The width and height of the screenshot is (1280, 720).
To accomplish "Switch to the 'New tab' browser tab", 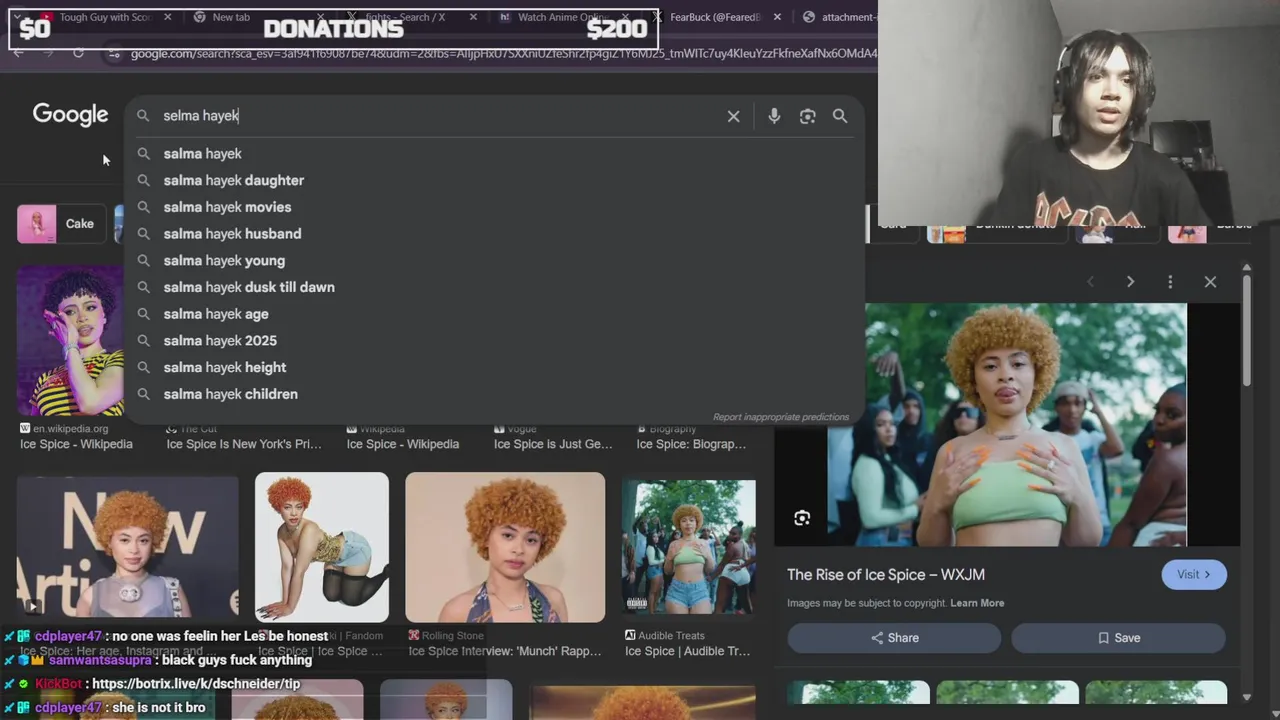I will [x=231, y=17].
